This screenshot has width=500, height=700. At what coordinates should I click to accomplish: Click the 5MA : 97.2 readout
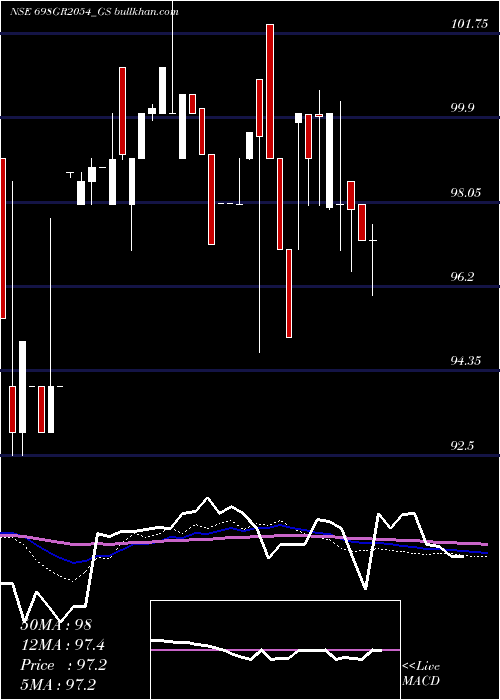(58, 684)
